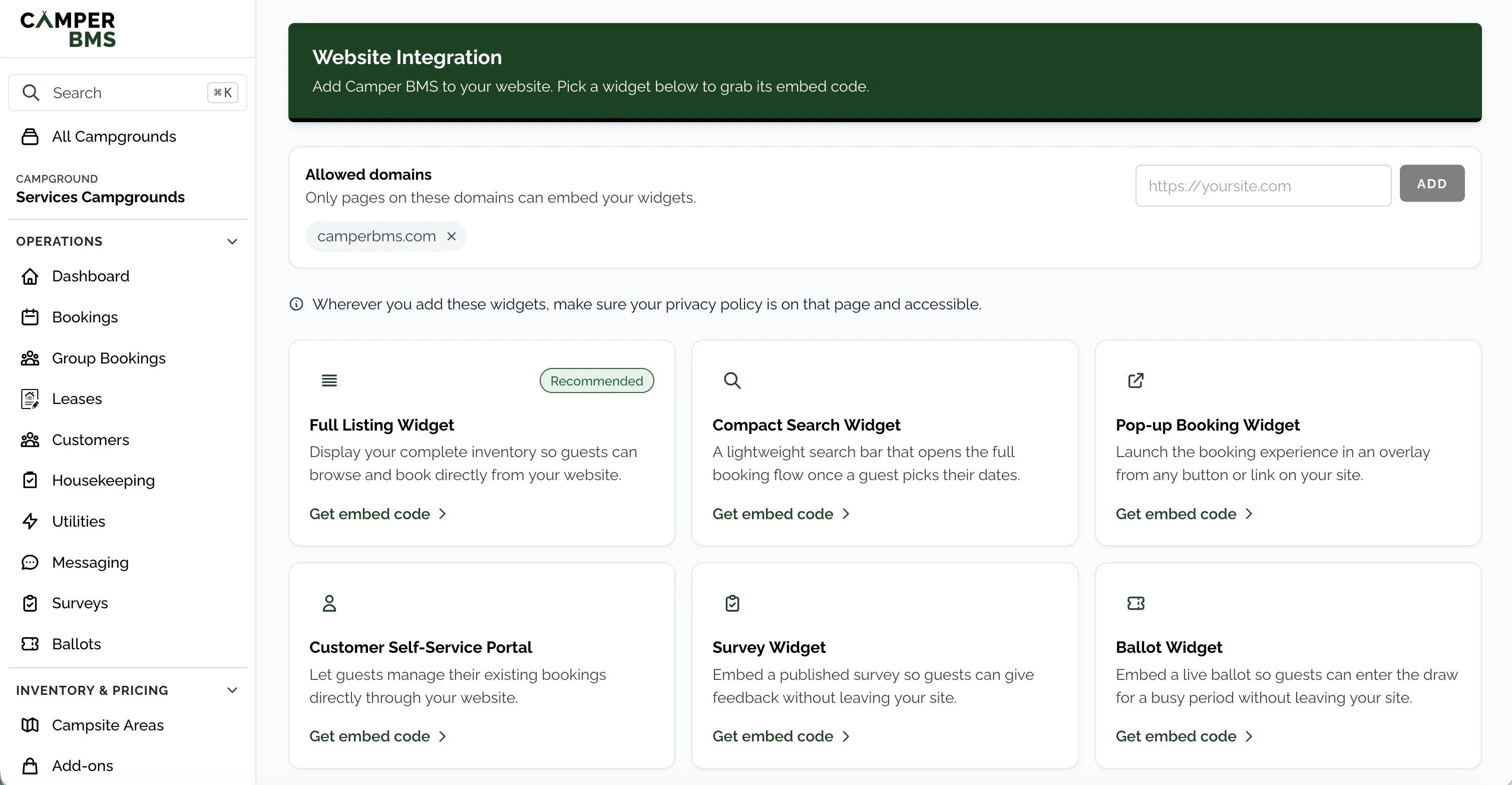Click the All Campgrounds bag icon
1512x785 pixels.
(x=30, y=137)
